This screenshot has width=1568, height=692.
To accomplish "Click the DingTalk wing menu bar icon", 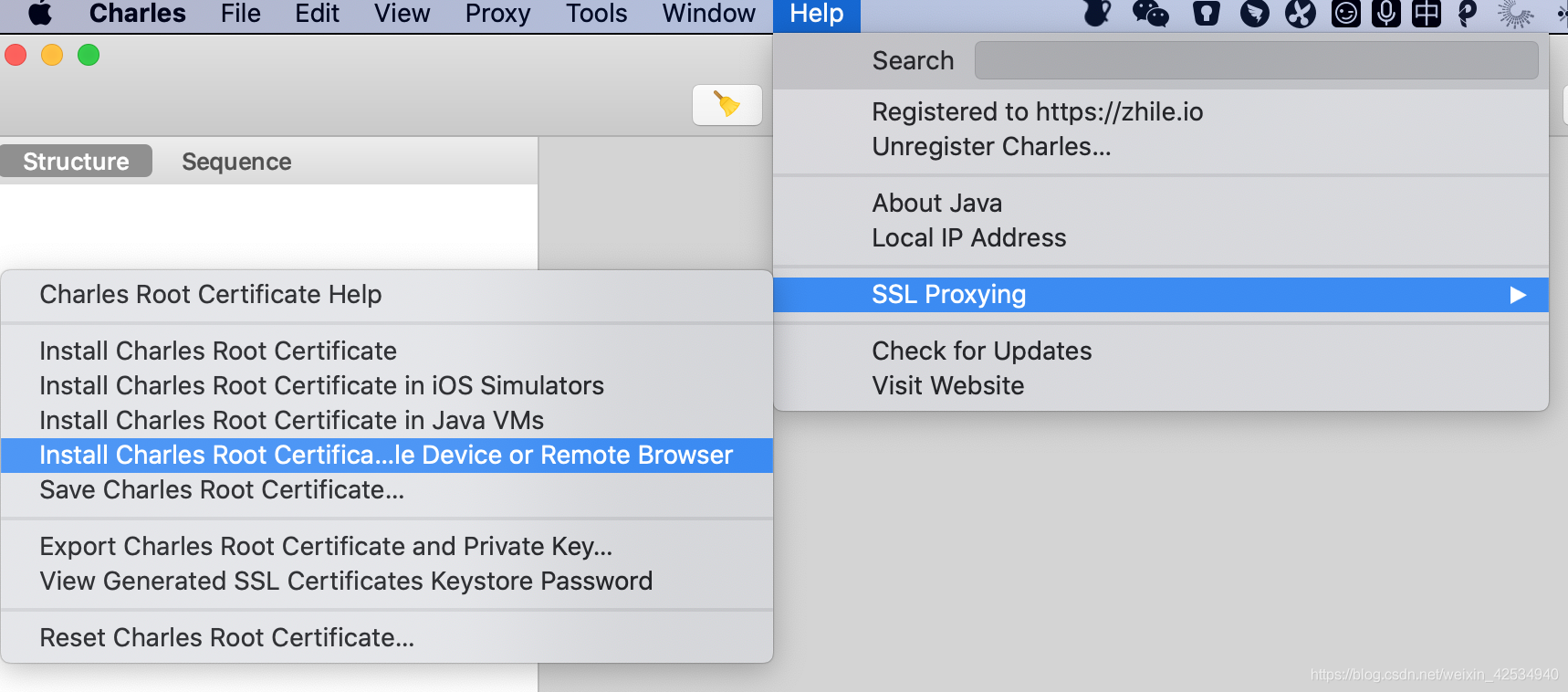I will tap(1255, 13).
